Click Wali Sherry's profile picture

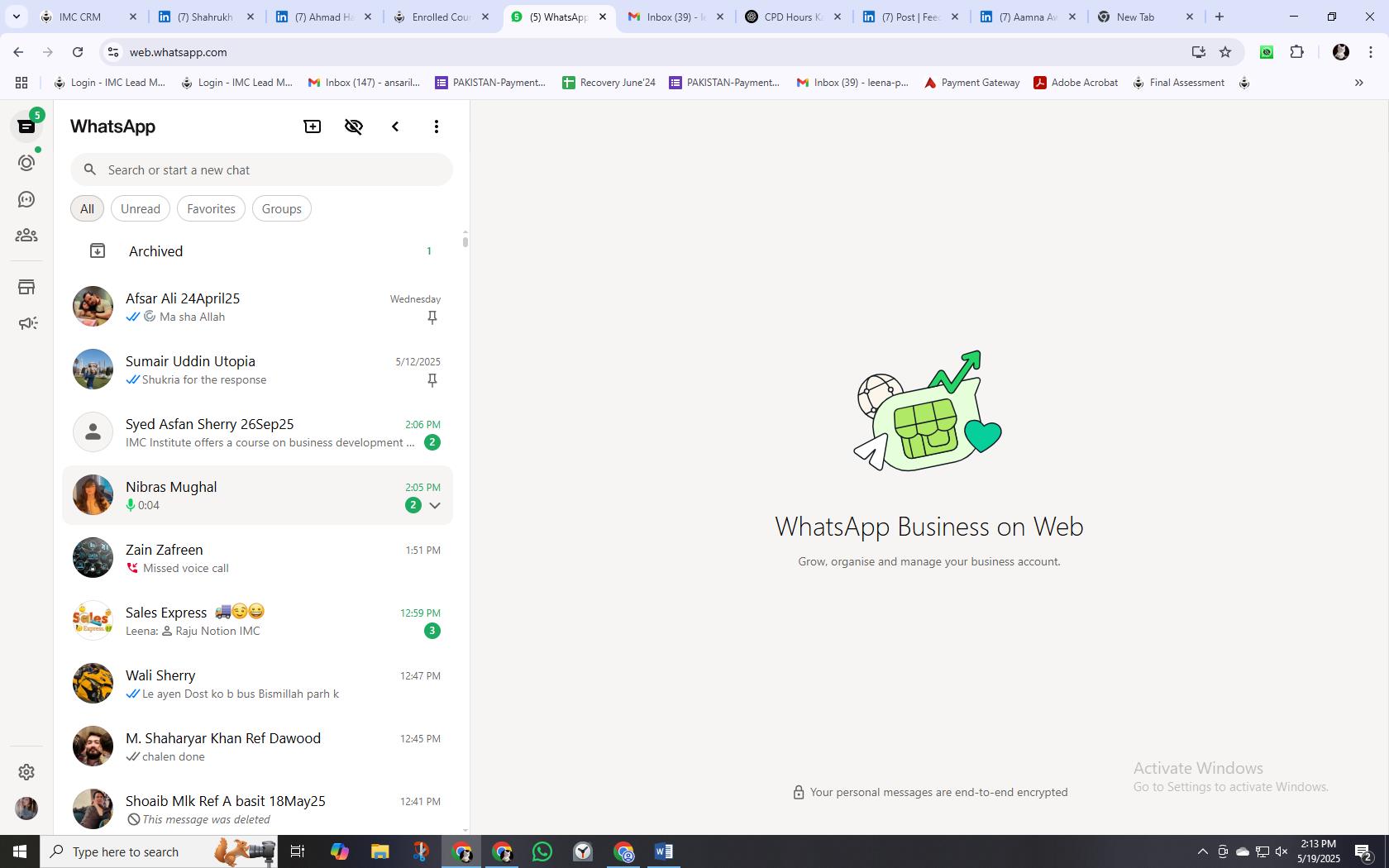pyautogui.click(x=93, y=684)
